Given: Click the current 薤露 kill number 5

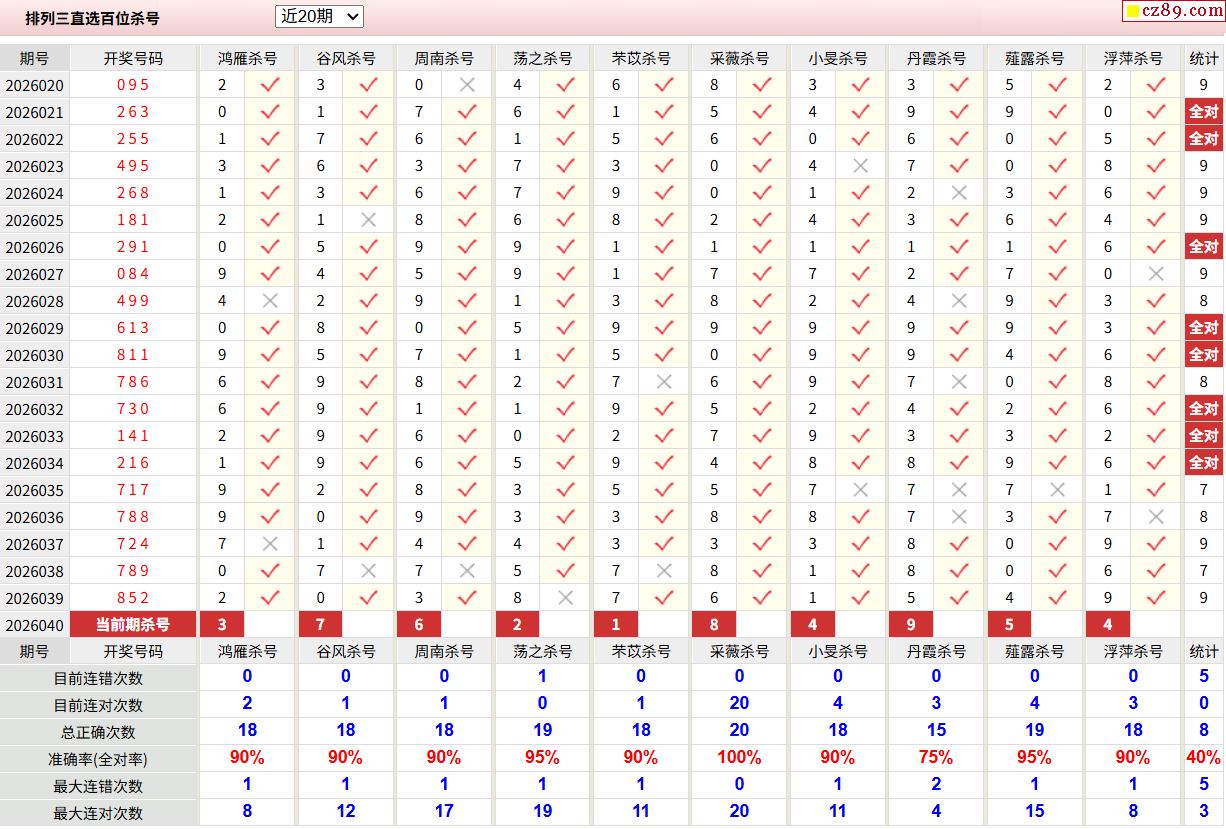Looking at the screenshot, I should tap(1009, 625).
